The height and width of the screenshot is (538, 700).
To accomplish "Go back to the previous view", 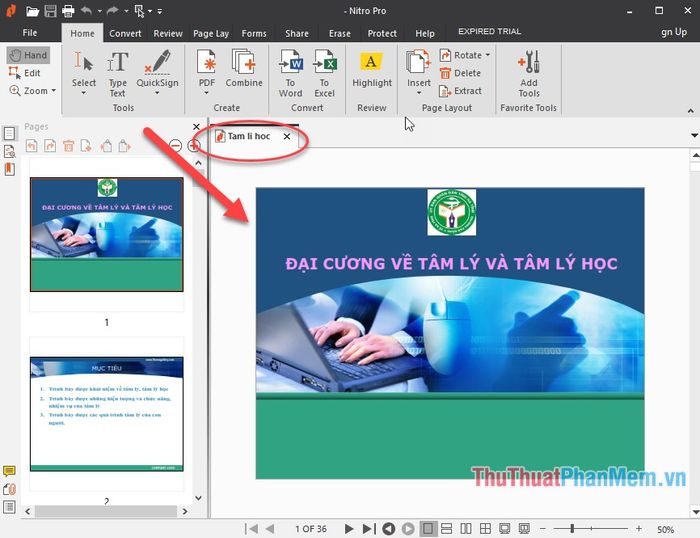I will (388, 529).
